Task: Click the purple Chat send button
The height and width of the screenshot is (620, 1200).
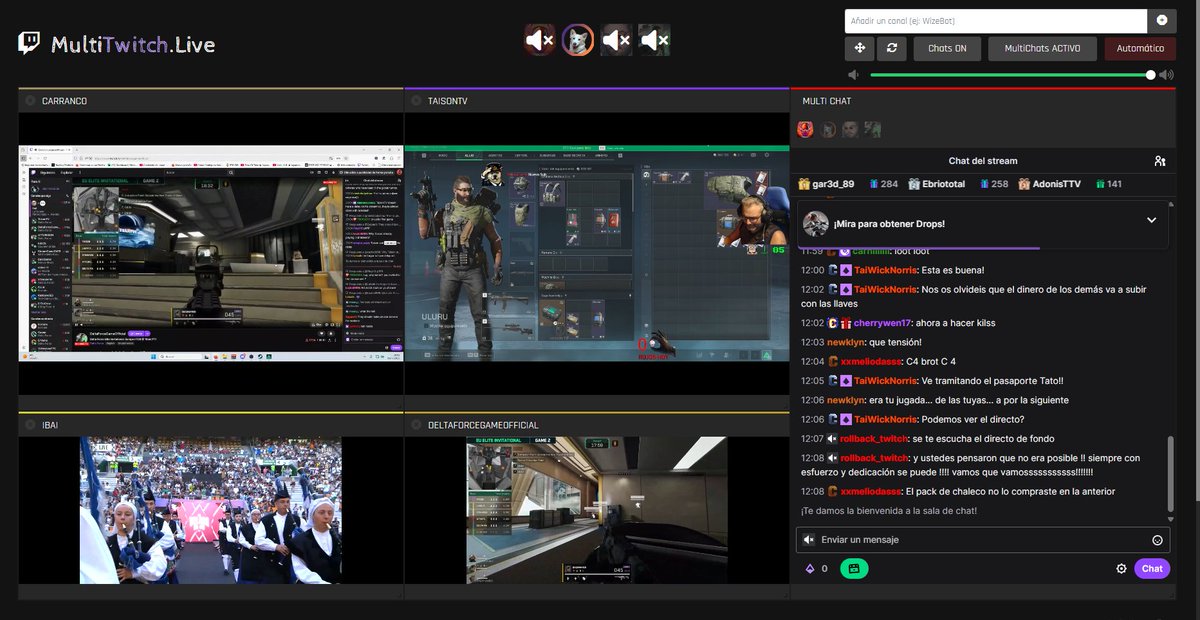Action: (x=1152, y=568)
